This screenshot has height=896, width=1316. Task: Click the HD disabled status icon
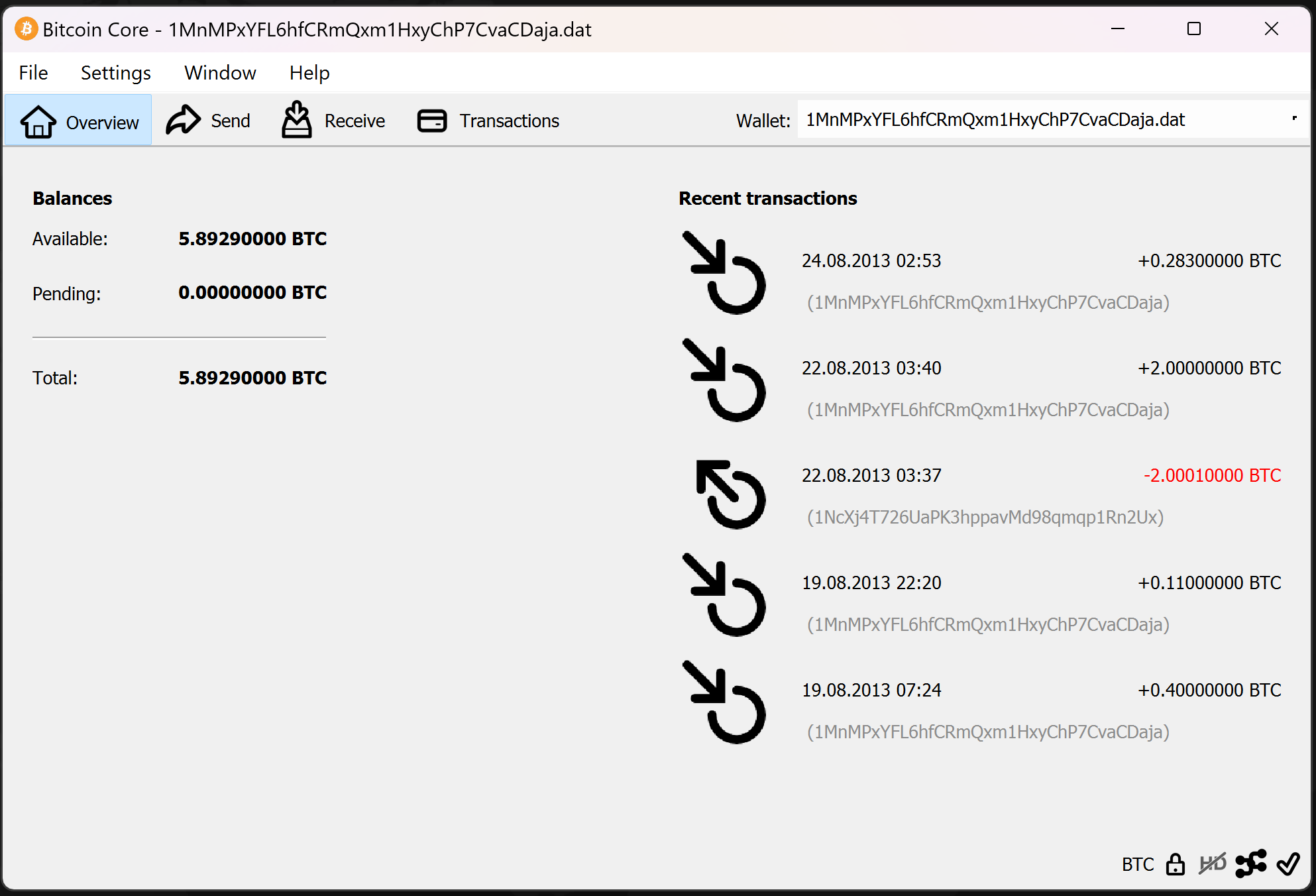coord(1212,864)
